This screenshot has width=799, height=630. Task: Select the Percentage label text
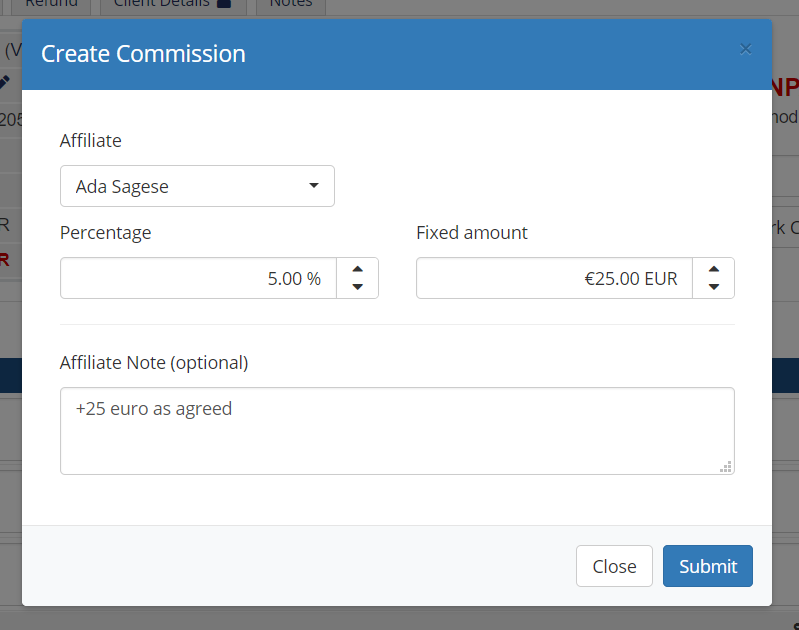pos(105,233)
